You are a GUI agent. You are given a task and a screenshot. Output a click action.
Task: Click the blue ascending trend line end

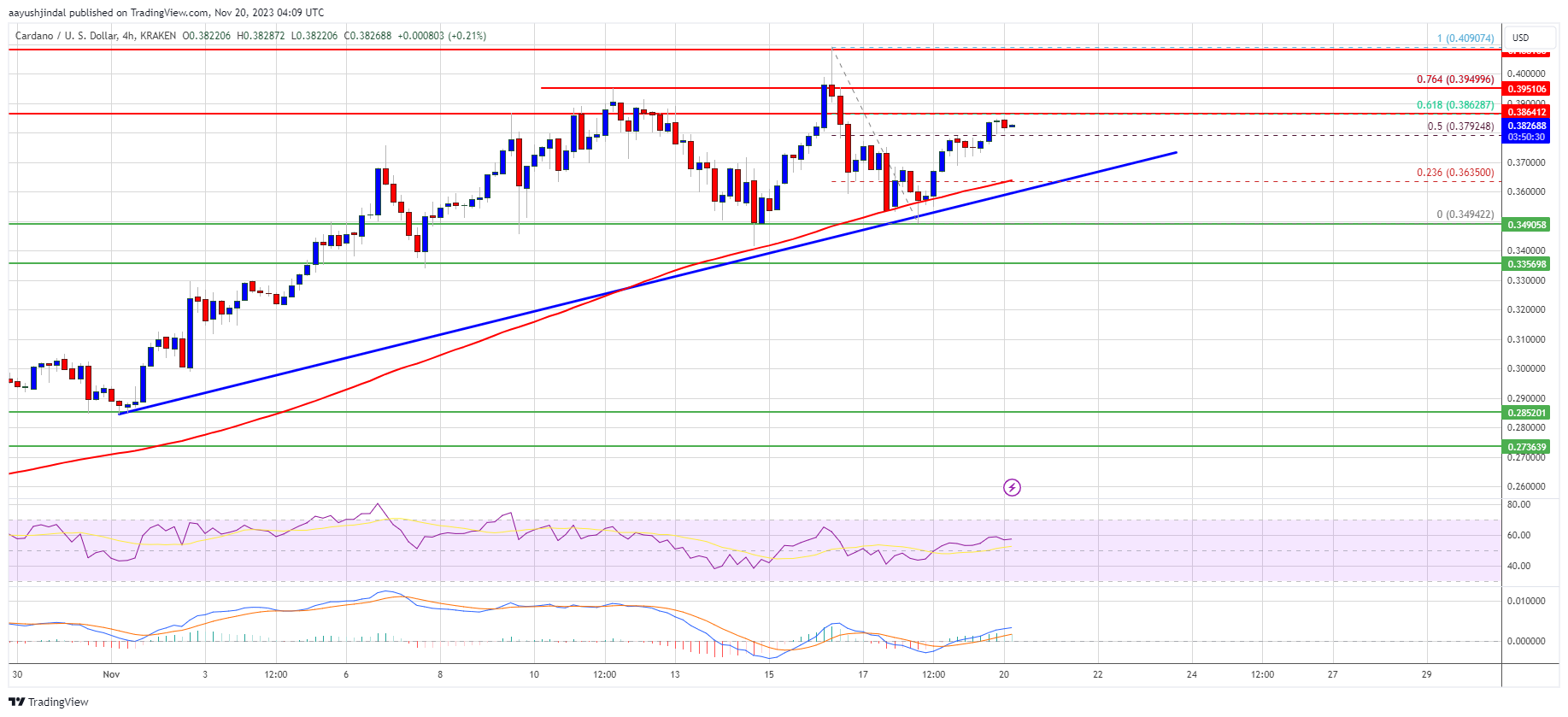[1176, 153]
